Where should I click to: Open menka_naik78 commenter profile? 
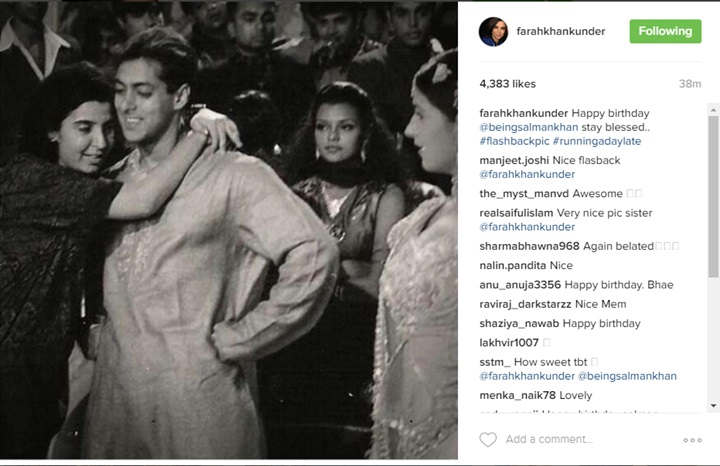point(518,395)
